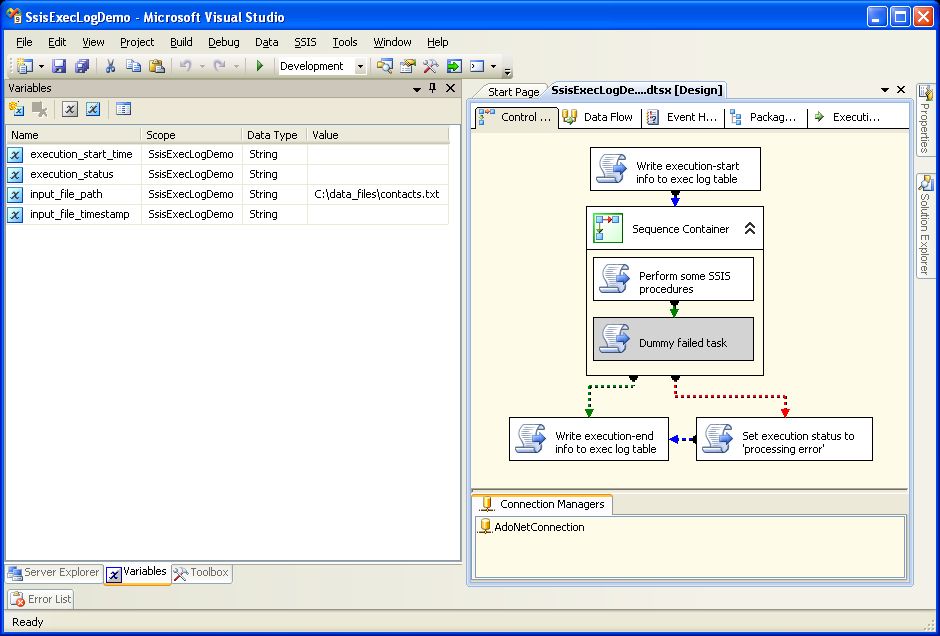Screen dimensions: 940x636
Task: Toggle Show System Variables button
Action: [x=70, y=109]
